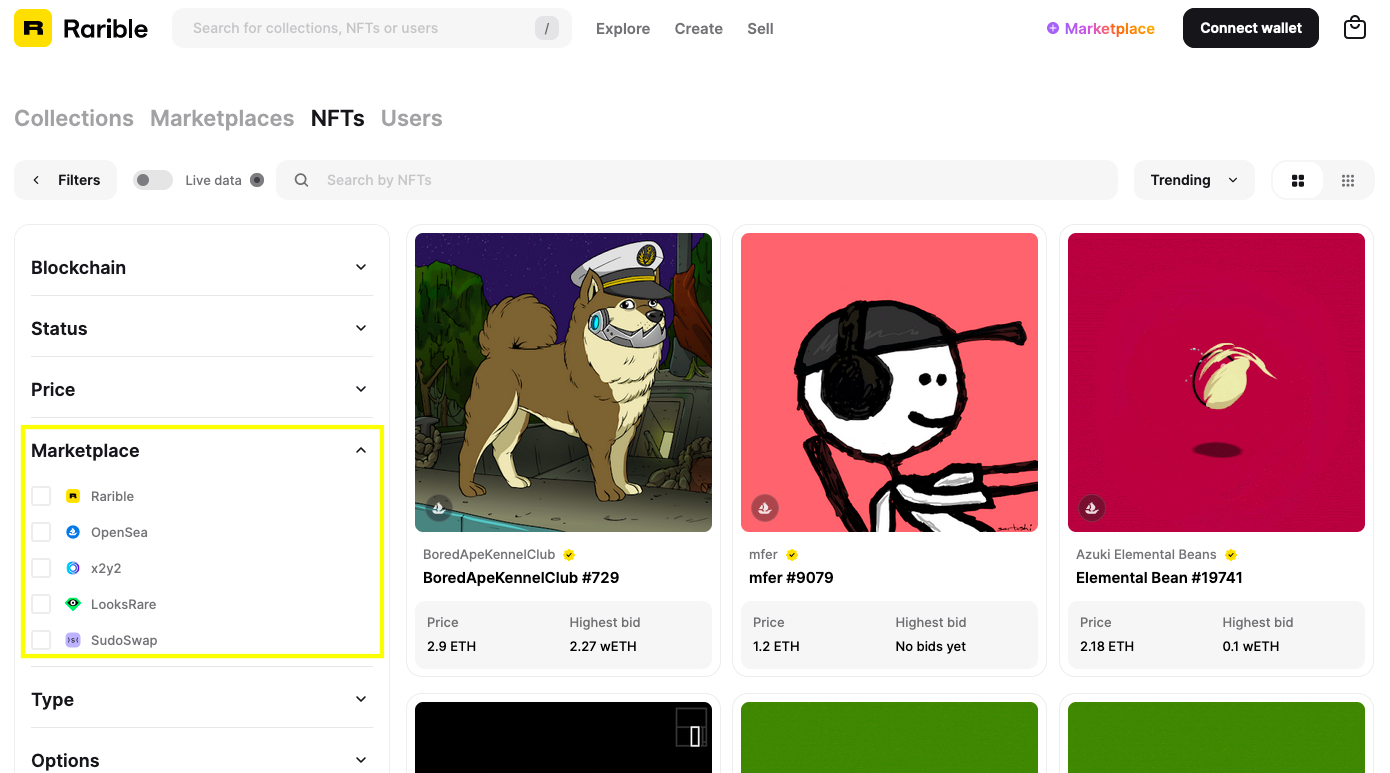1390x773 pixels.
Task: Click the magnifier icon in NFT search
Action: [301, 180]
